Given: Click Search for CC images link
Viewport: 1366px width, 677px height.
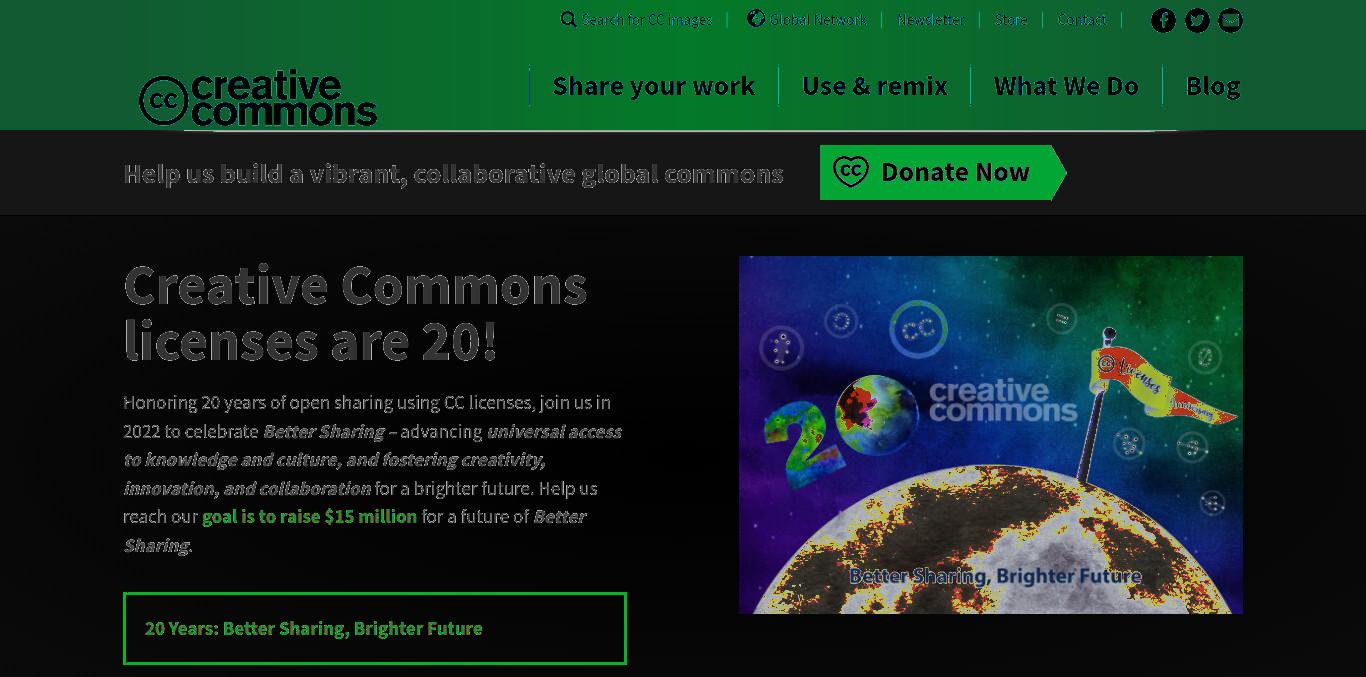Looking at the screenshot, I should click(x=647, y=19).
